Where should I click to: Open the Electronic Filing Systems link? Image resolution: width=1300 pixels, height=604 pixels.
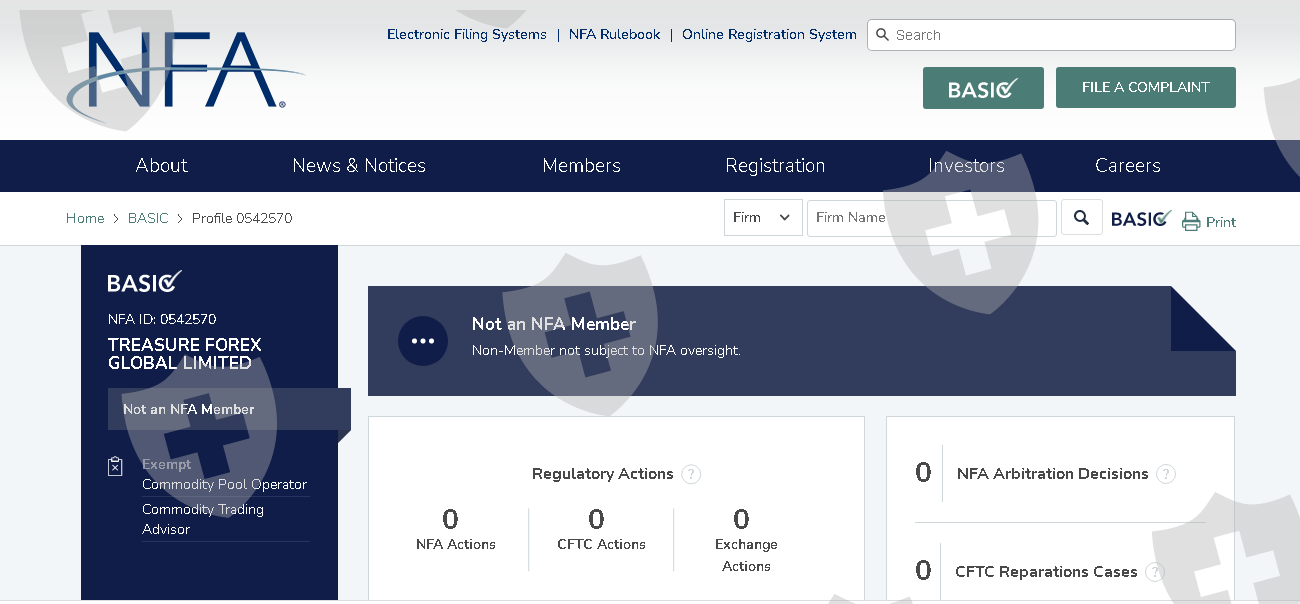[466, 34]
